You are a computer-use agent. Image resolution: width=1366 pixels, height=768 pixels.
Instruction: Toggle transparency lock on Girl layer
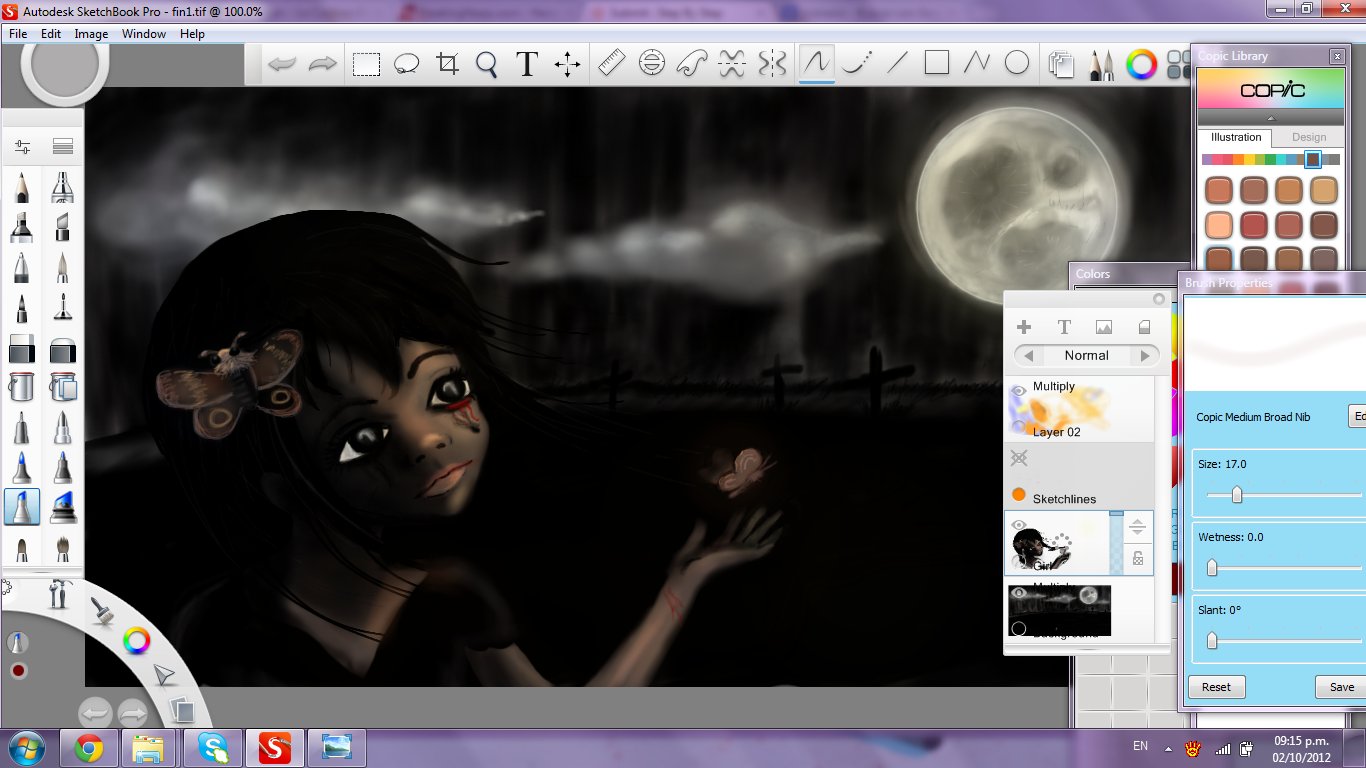point(1138,560)
